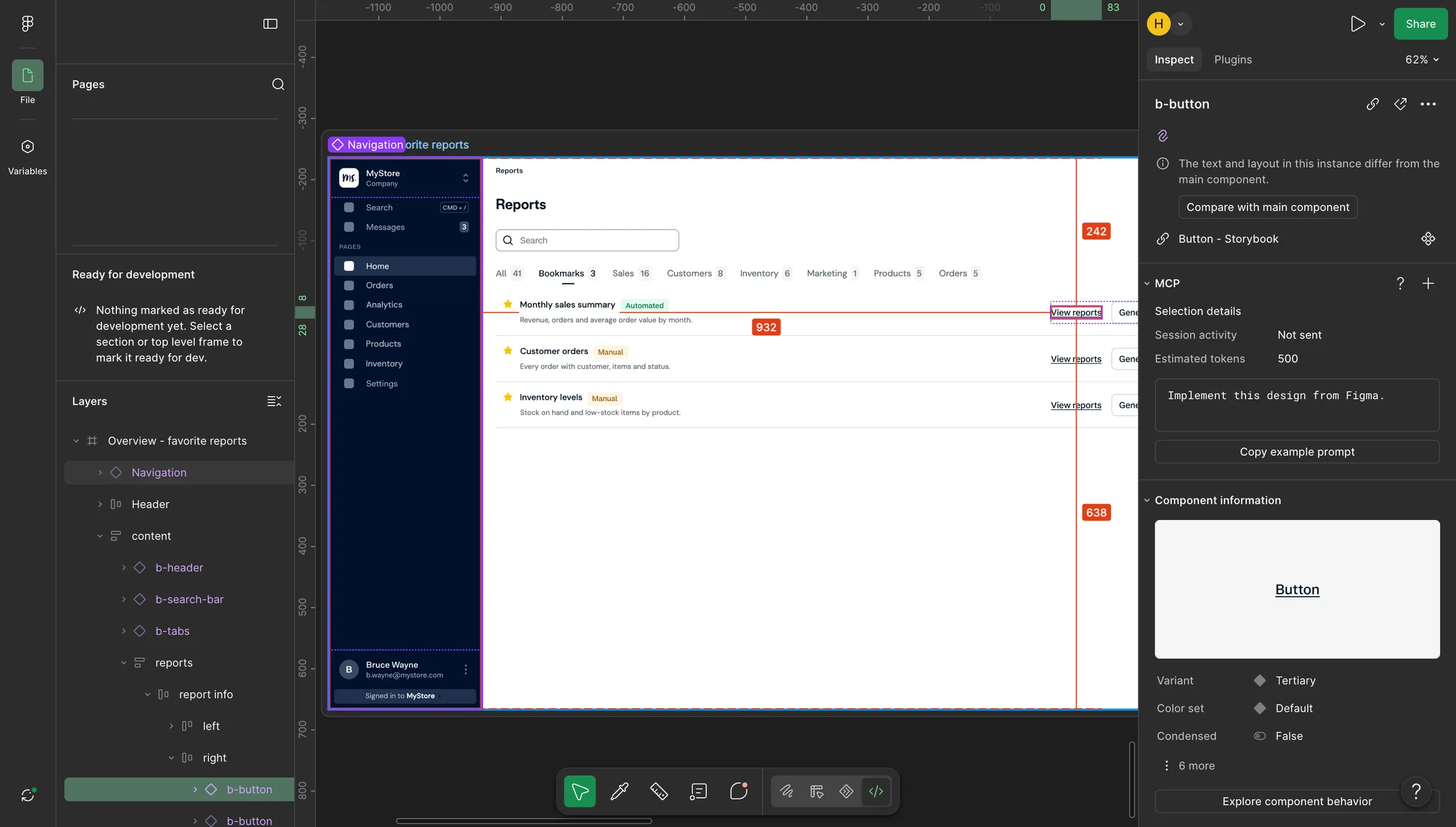Expand the Navigation layer
The height and width of the screenshot is (827, 1456).
pyautogui.click(x=100, y=472)
